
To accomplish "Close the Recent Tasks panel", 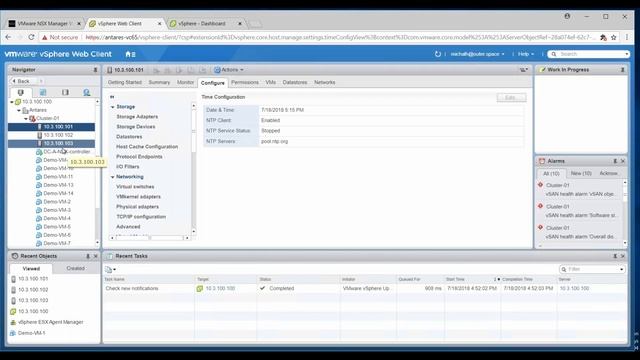I will [623, 256].
